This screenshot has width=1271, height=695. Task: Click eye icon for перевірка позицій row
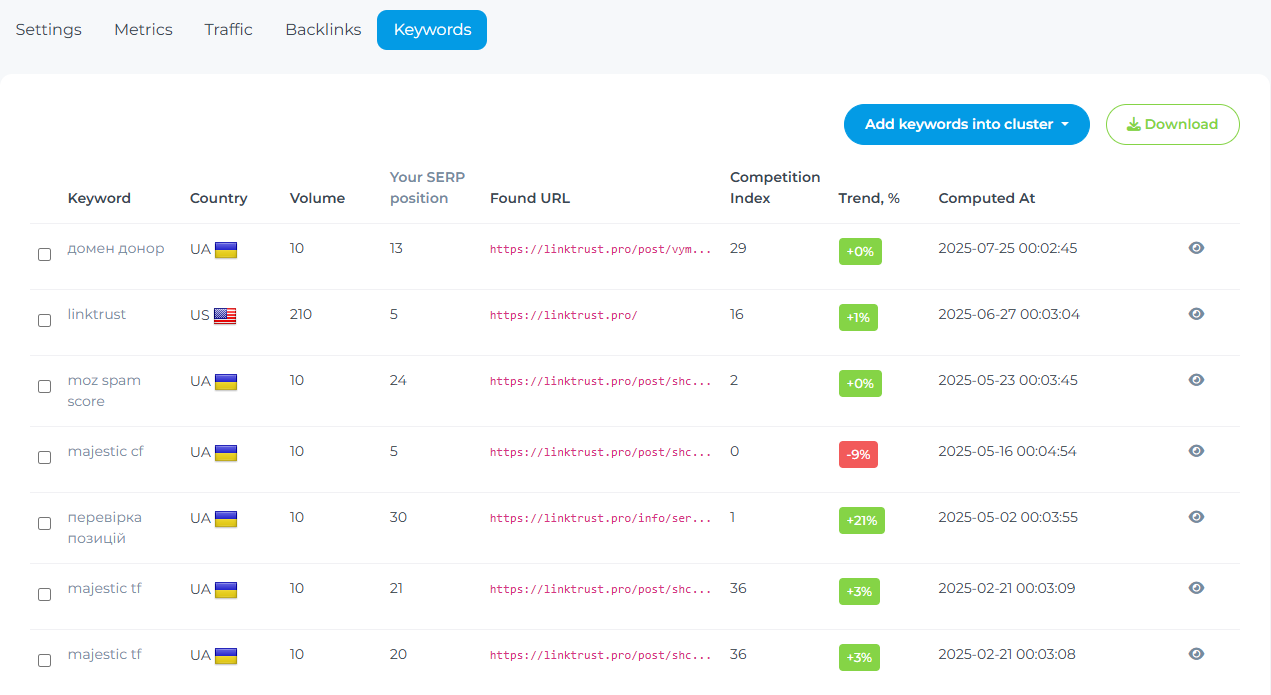pos(1195,517)
